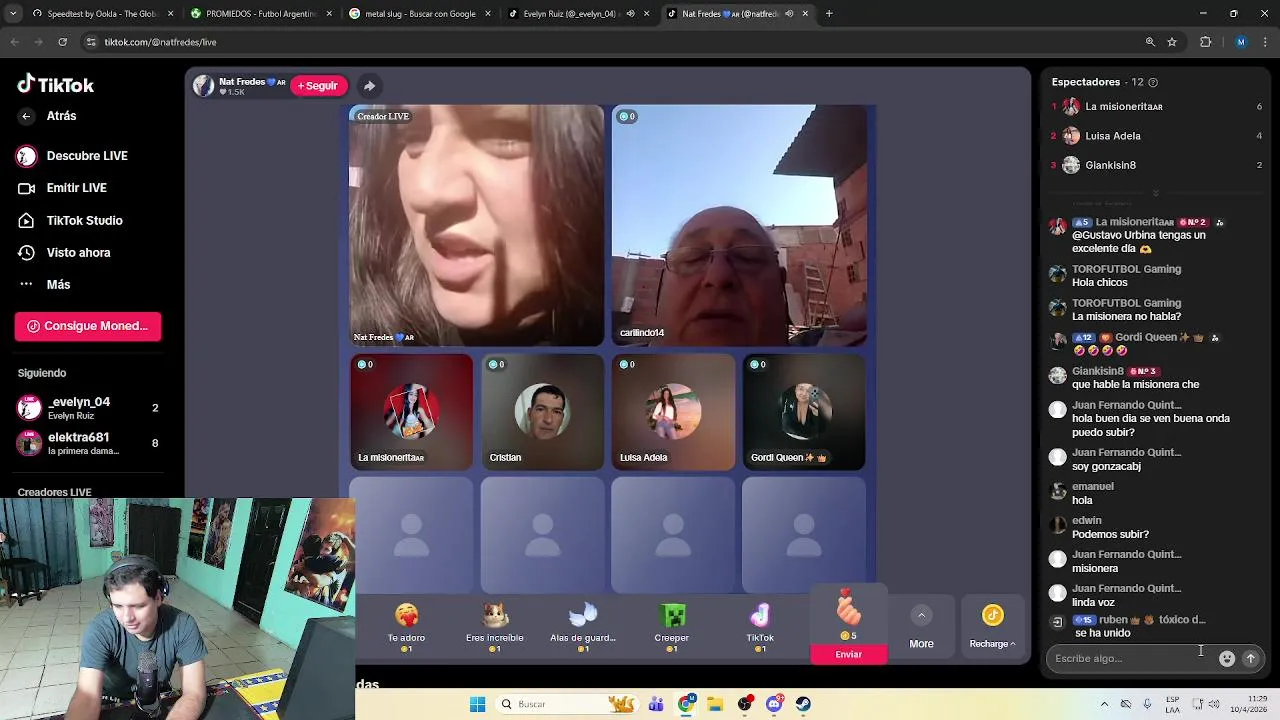Open the Chrome three-dot menu

(x=1265, y=42)
